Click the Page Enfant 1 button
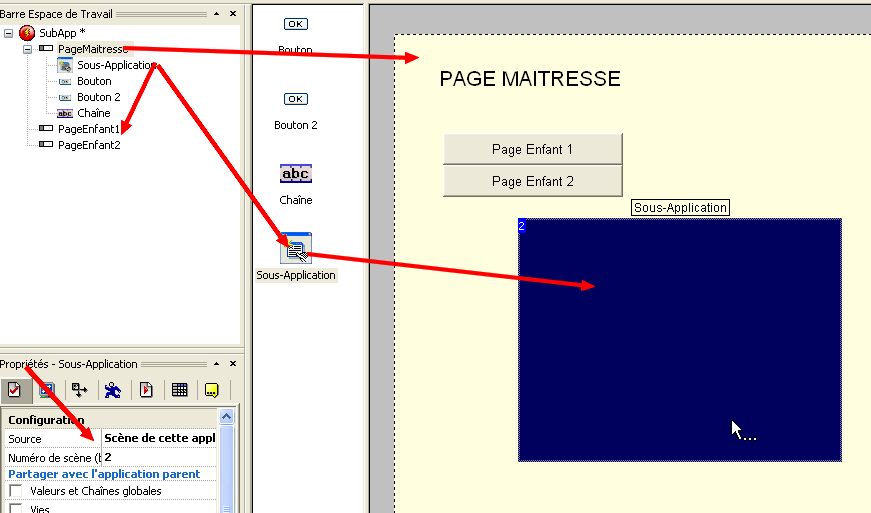This screenshot has height=513, width=871. 533,149
